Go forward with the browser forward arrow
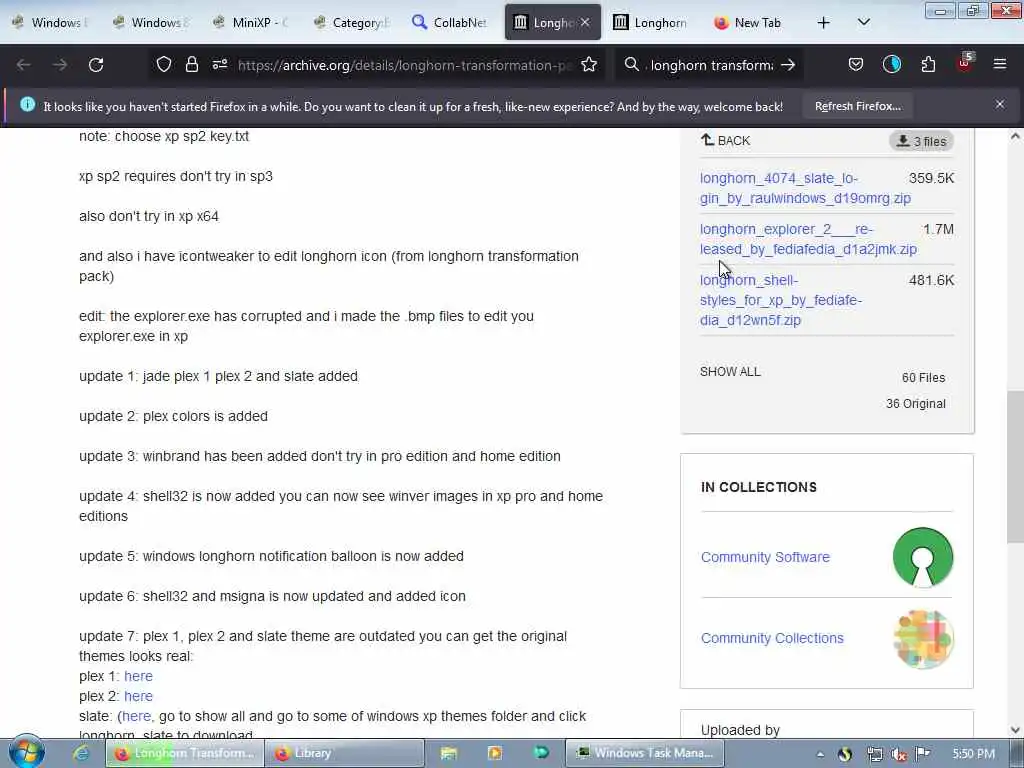The height and width of the screenshot is (768, 1024). (x=60, y=65)
